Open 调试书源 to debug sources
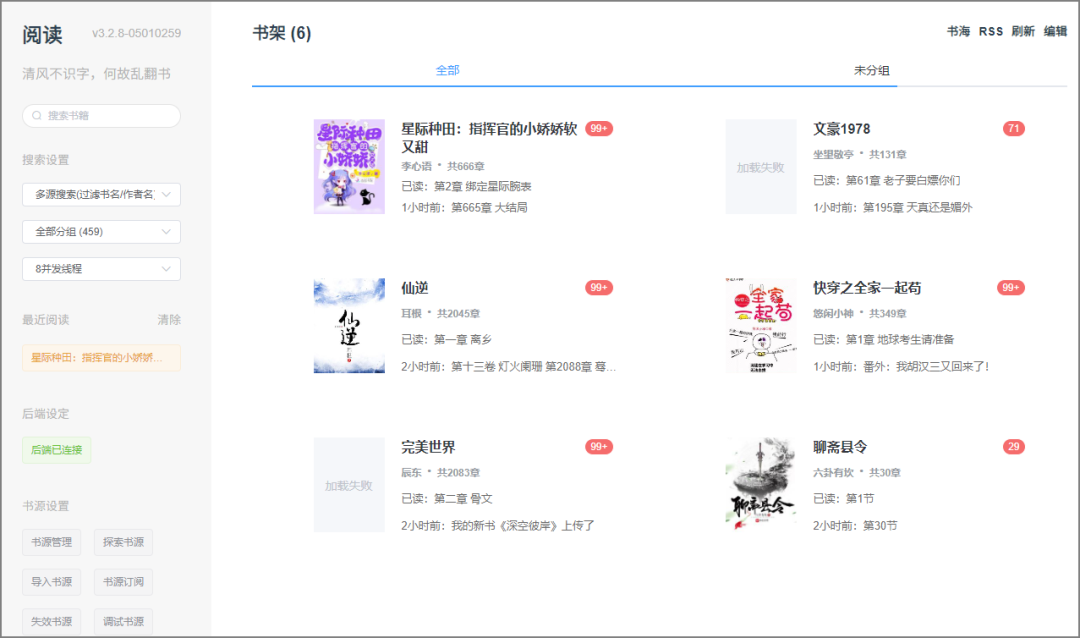The width and height of the screenshot is (1080, 638). tap(122, 620)
